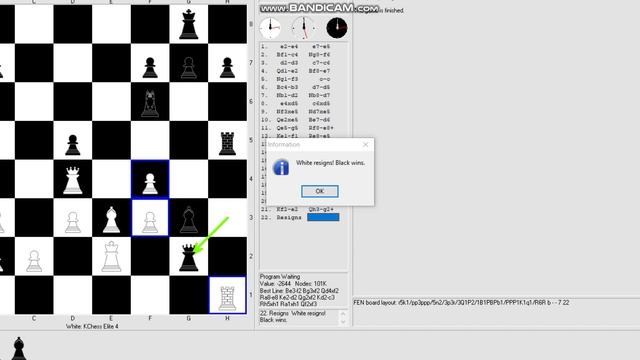The image size is (640, 360).
Task: Select the white pawn on d3
Action: coord(73,222)
